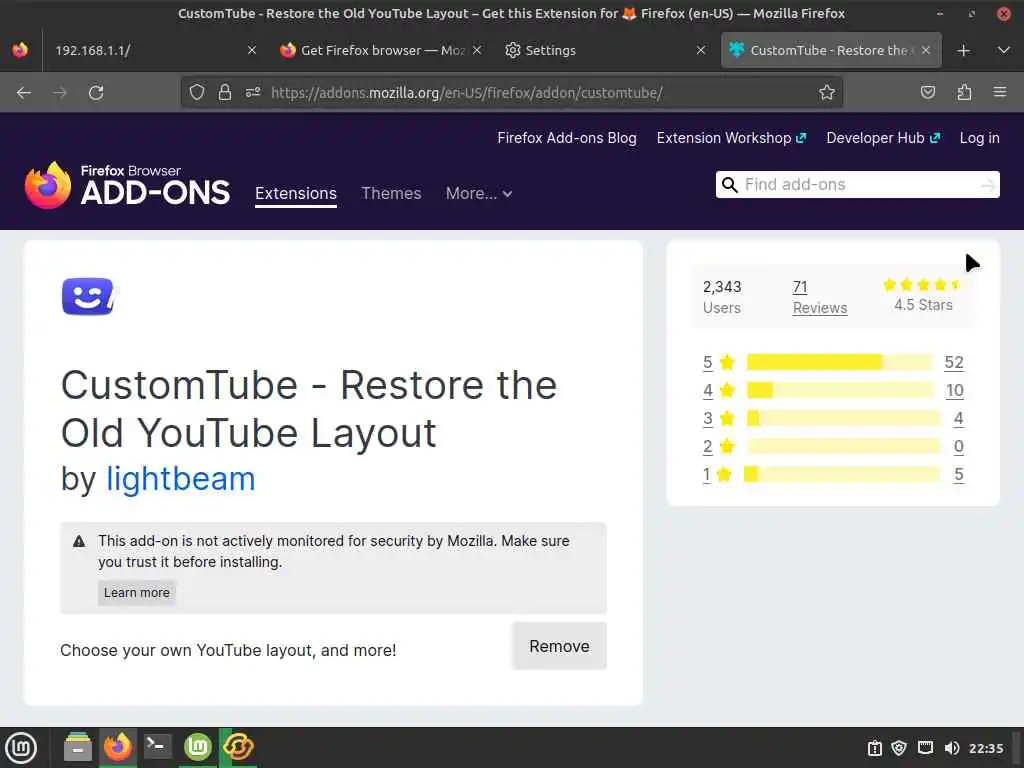Viewport: 1024px width, 768px height.
Task: Open the volume control tray icon
Action: pos(951,748)
